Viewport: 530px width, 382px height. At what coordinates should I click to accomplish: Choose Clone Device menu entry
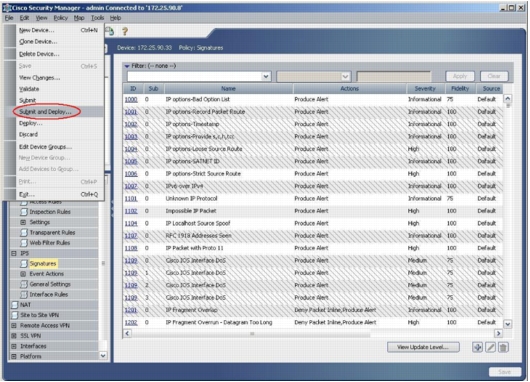click(38, 42)
